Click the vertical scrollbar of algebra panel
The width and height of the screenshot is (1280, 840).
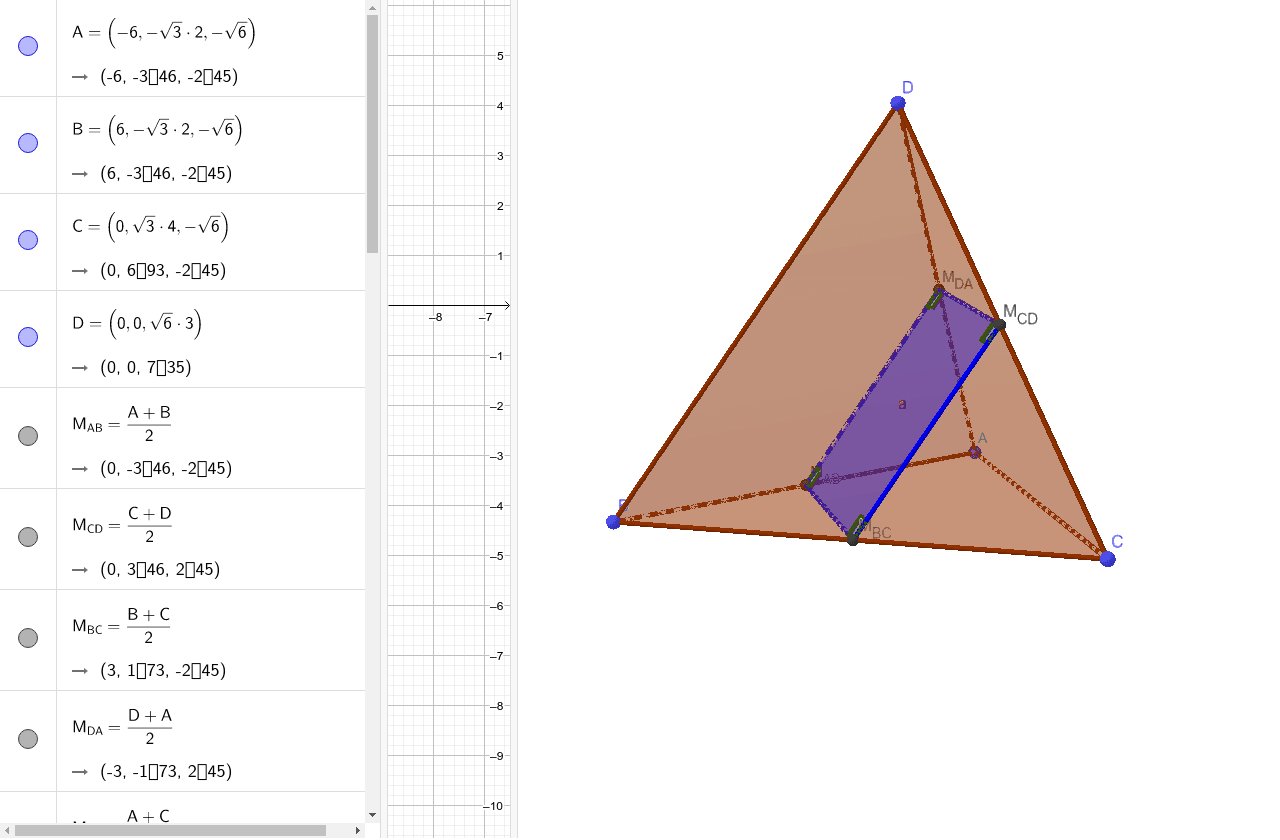coord(372,134)
